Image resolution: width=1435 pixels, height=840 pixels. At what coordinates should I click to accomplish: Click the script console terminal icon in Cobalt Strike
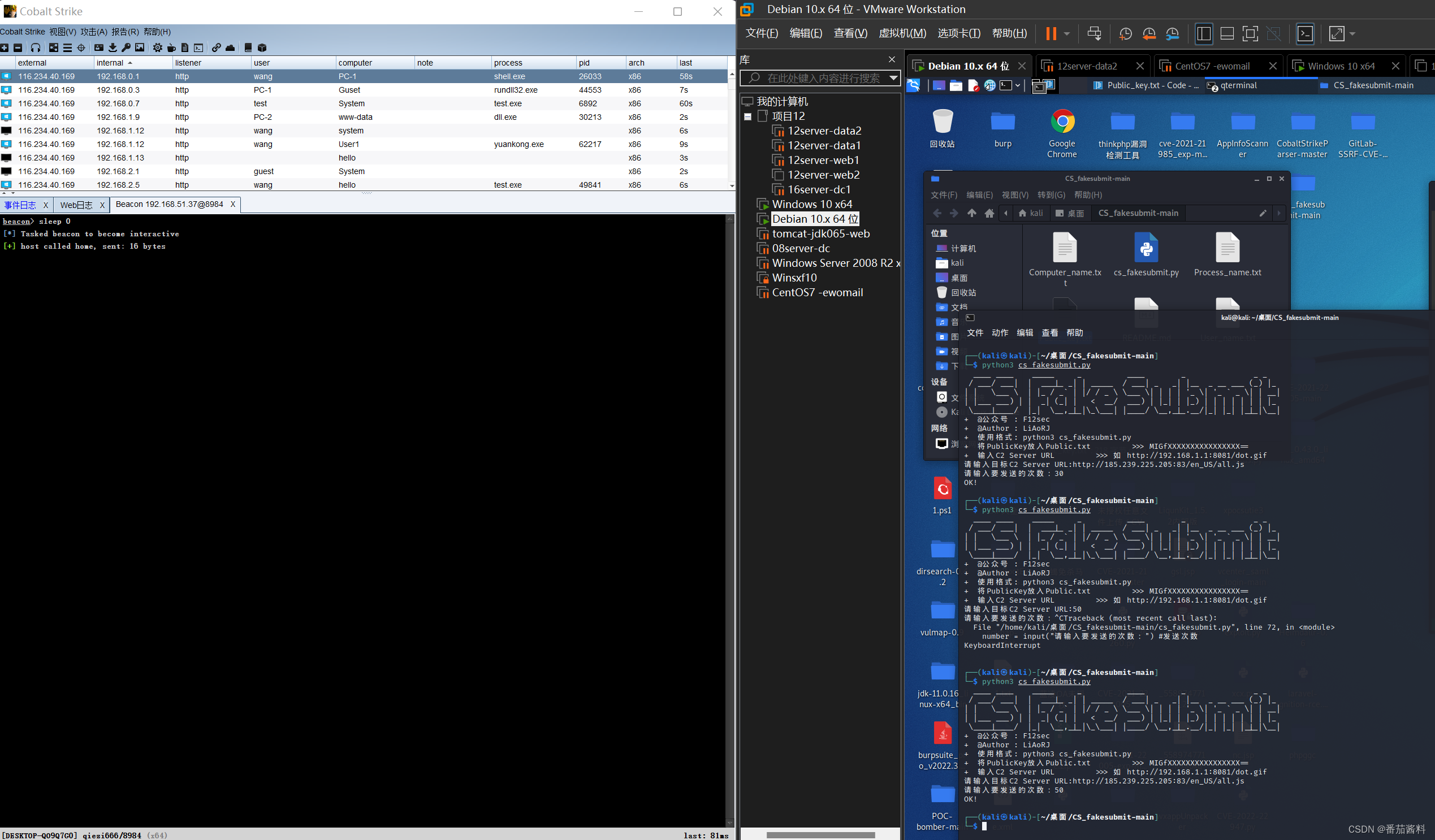click(x=198, y=48)
